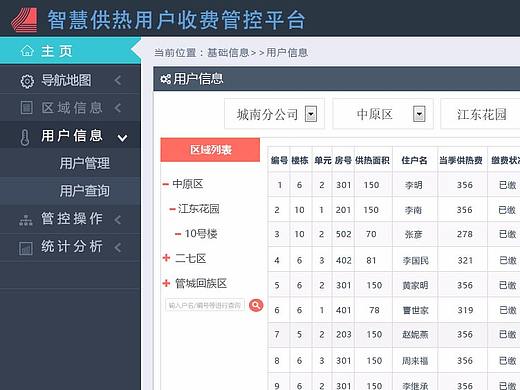Click room number 203 in table
Screen dimensions: 520x390
pos(343,334)
